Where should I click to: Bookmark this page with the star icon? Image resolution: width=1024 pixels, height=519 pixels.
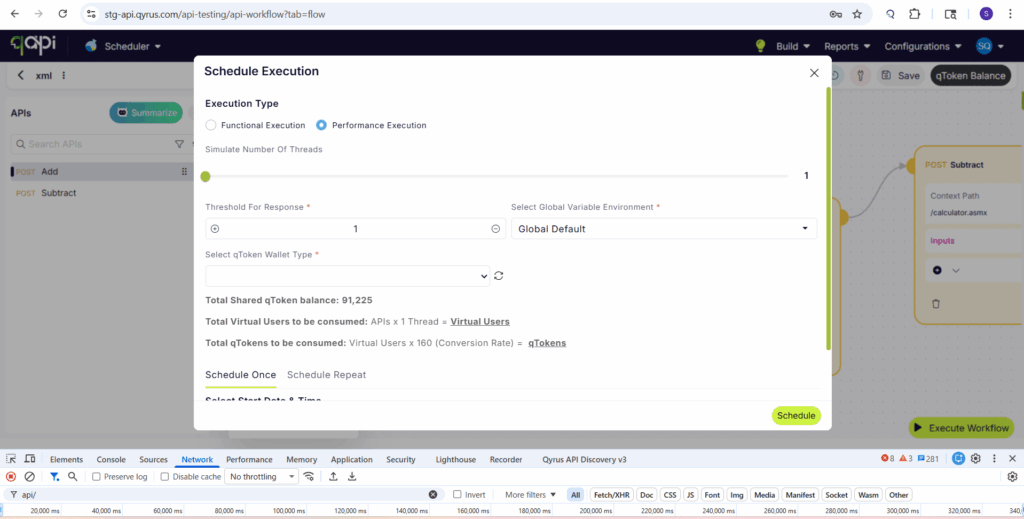[857, 14]
